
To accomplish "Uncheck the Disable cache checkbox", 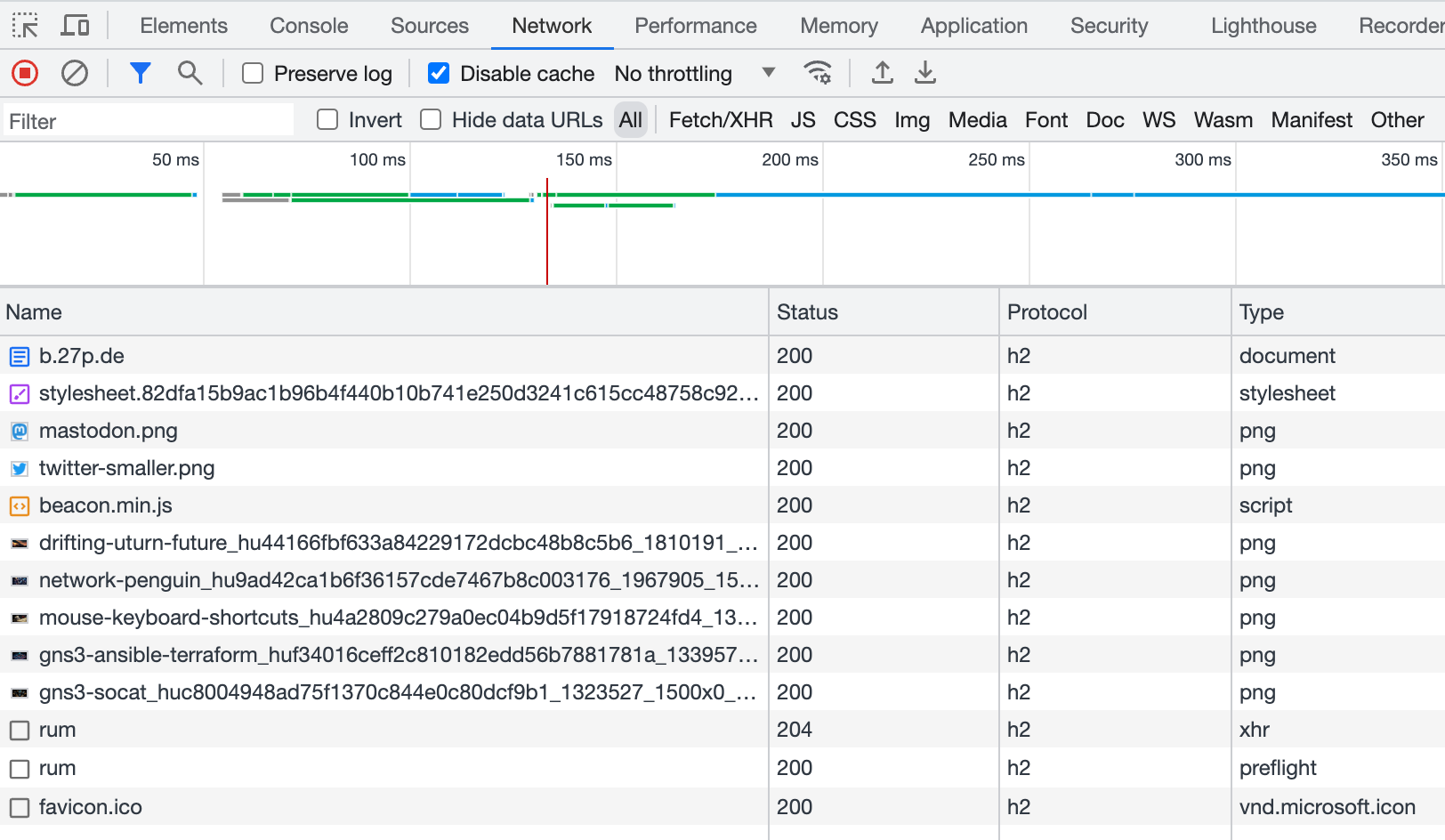I will click(439, 73).
